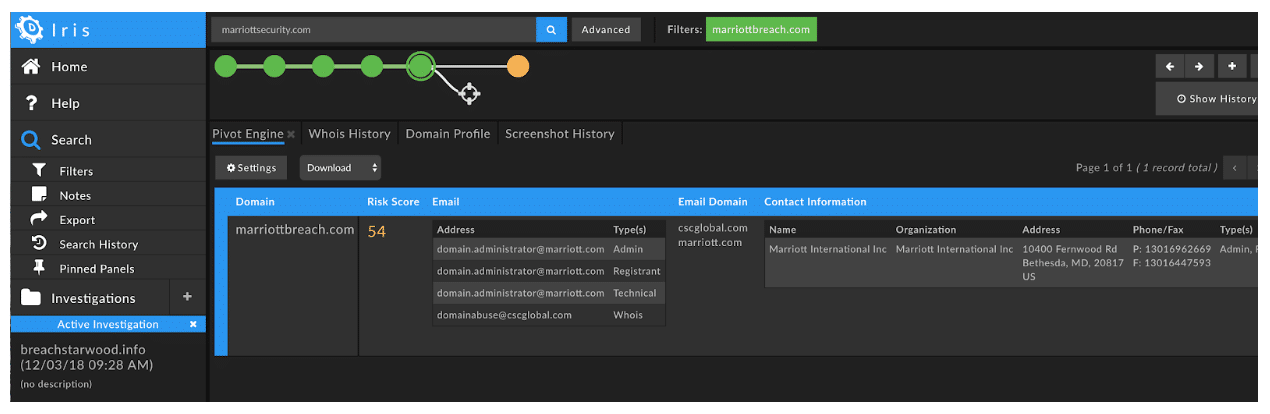Open Advanced search options
This screenshot has width=1270, height=414.
(x=606, y=30)
